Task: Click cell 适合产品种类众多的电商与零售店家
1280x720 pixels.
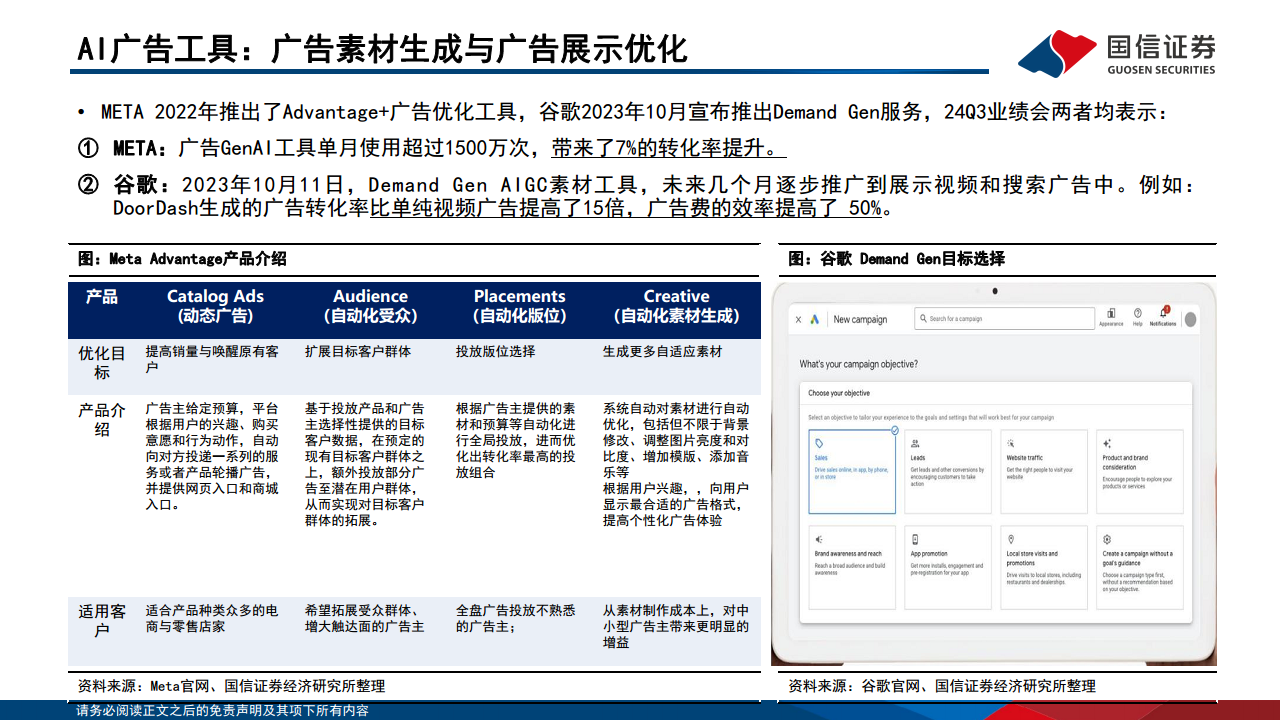Action: pyautogui.click(x=212, y=618)
